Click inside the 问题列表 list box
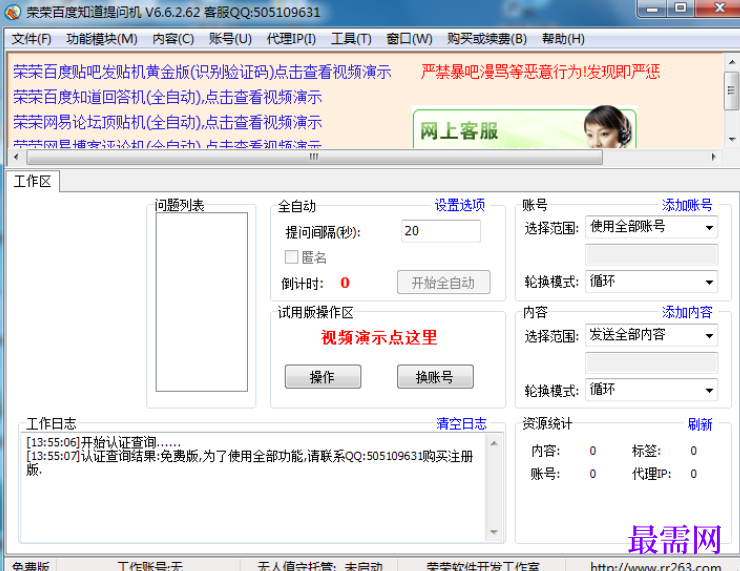 point(202,302)
